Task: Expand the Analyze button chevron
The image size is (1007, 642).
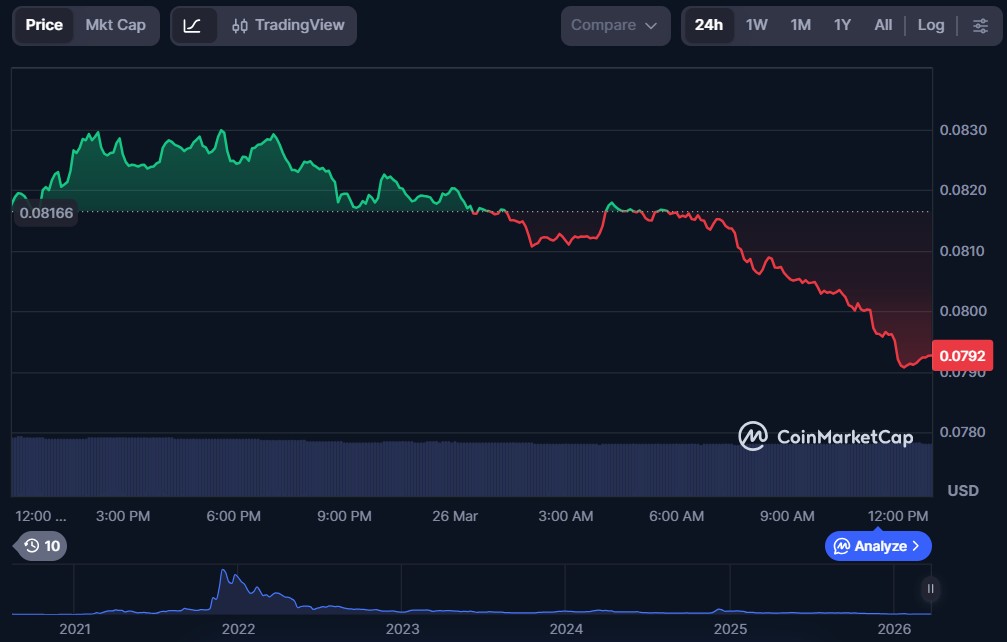Action: tap(915, 546)
